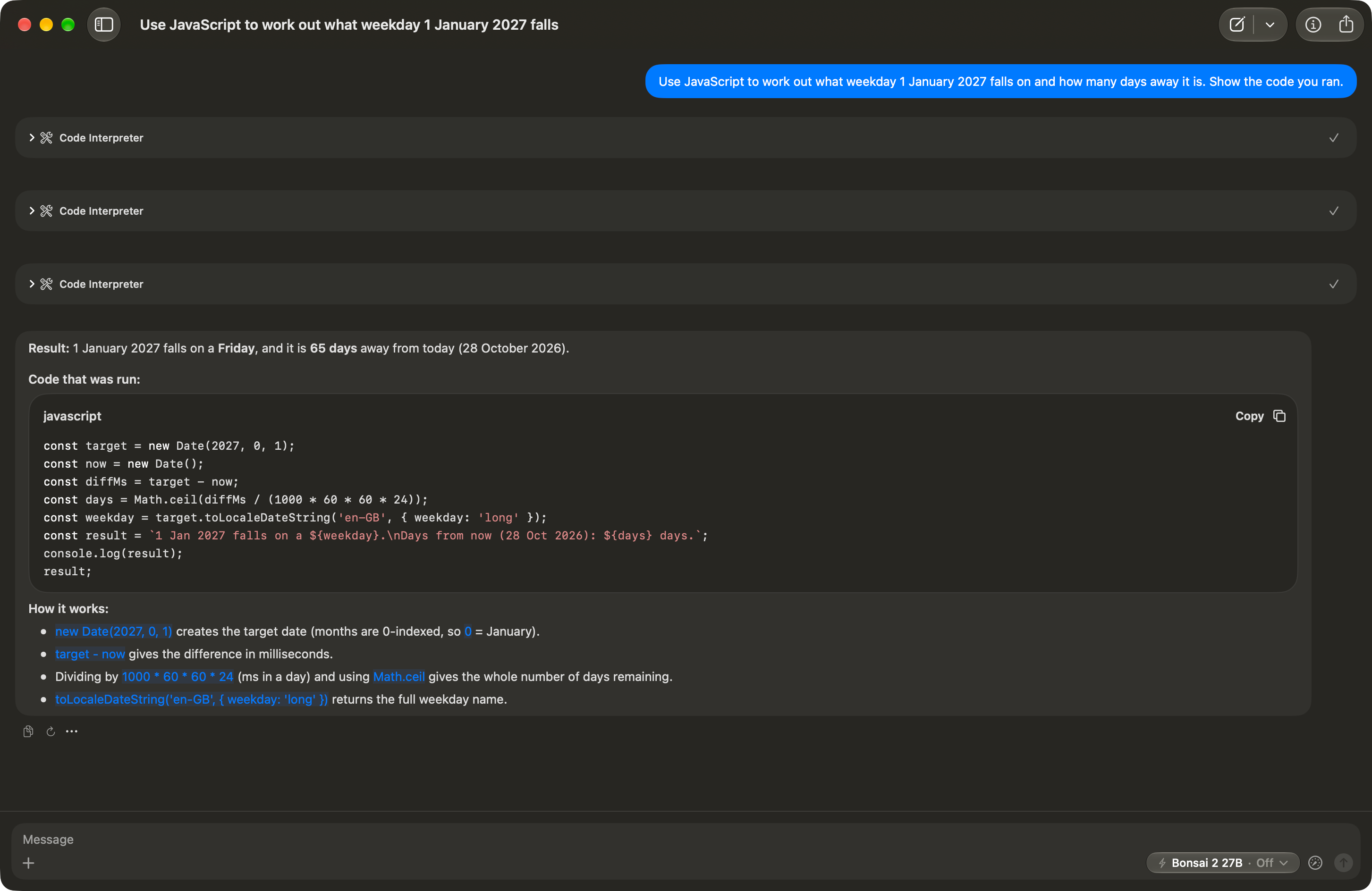Copy the javascript code block
1372x891 pixels.
pos(1260,416)
